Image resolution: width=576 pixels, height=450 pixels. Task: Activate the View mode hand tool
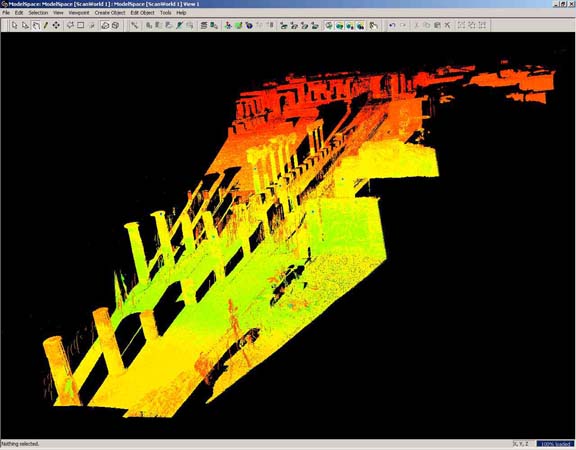tap(36, 25)
